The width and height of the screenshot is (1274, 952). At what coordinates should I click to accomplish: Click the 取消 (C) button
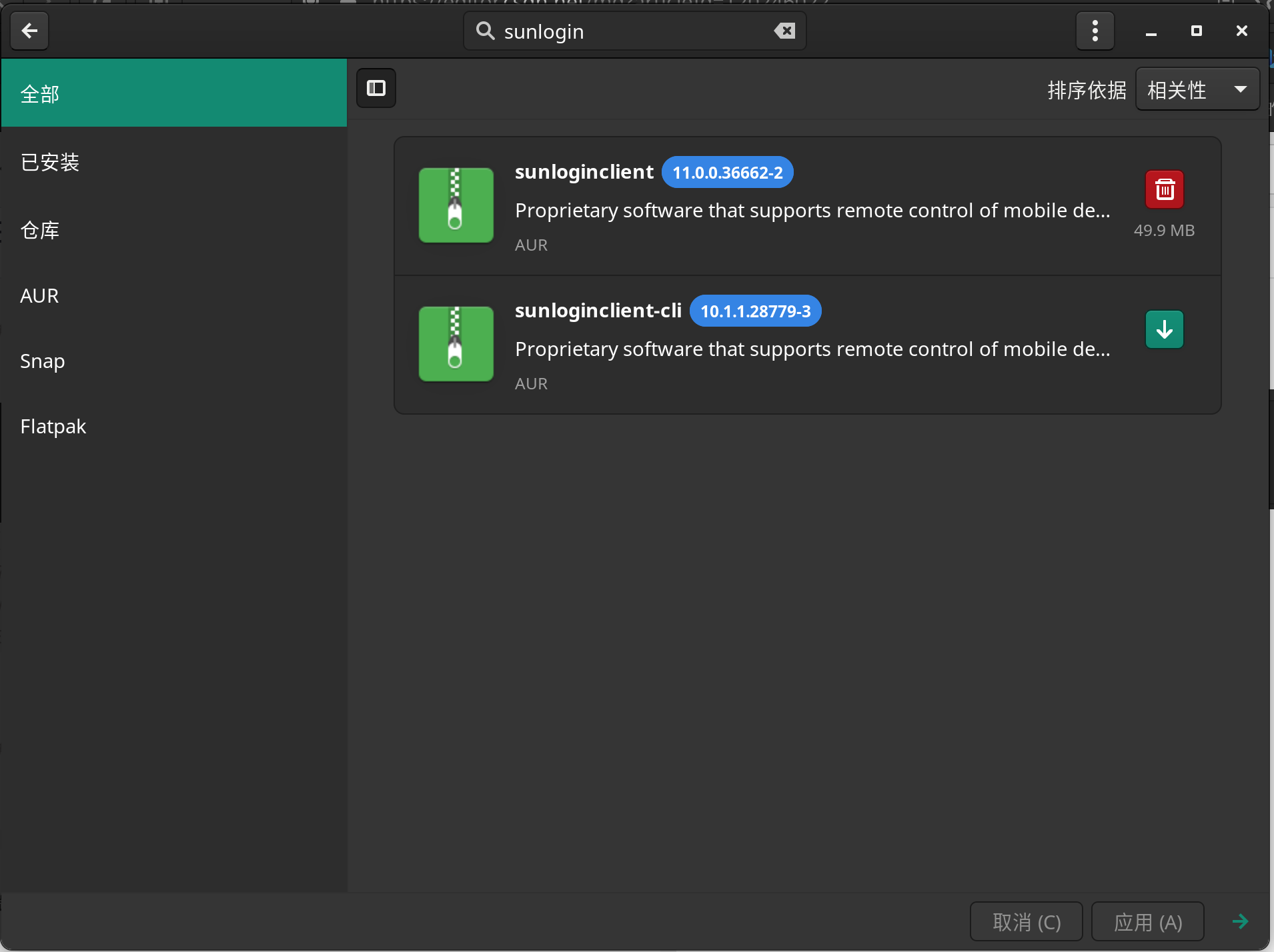tap(1027, 922)
